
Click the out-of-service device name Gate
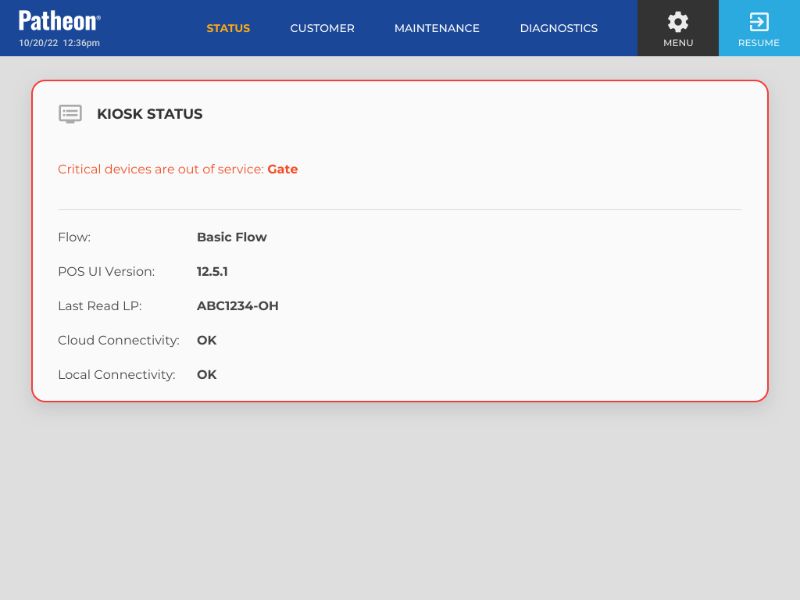coord(283,169)
